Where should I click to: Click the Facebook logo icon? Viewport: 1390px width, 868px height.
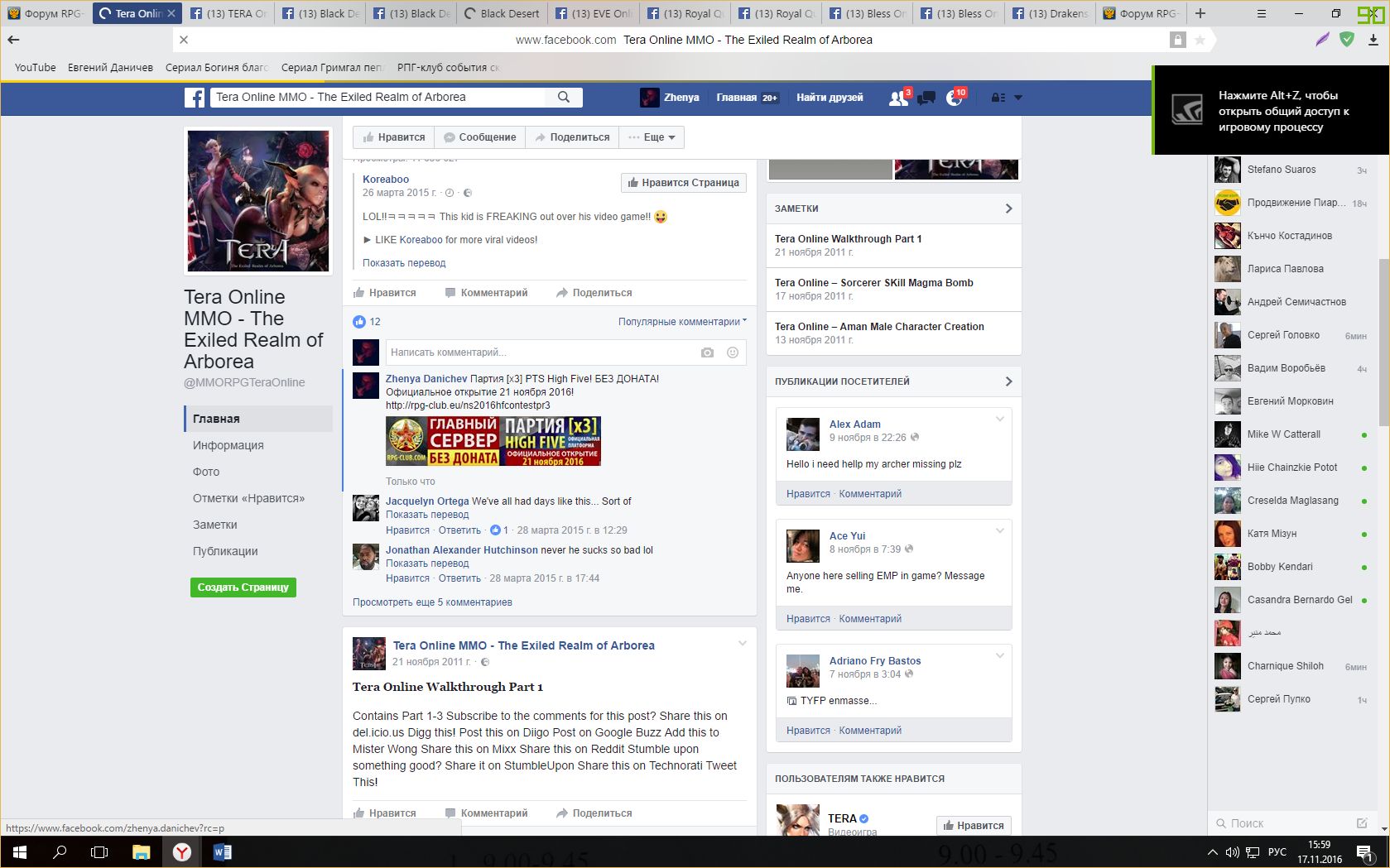tap(195, 98)
